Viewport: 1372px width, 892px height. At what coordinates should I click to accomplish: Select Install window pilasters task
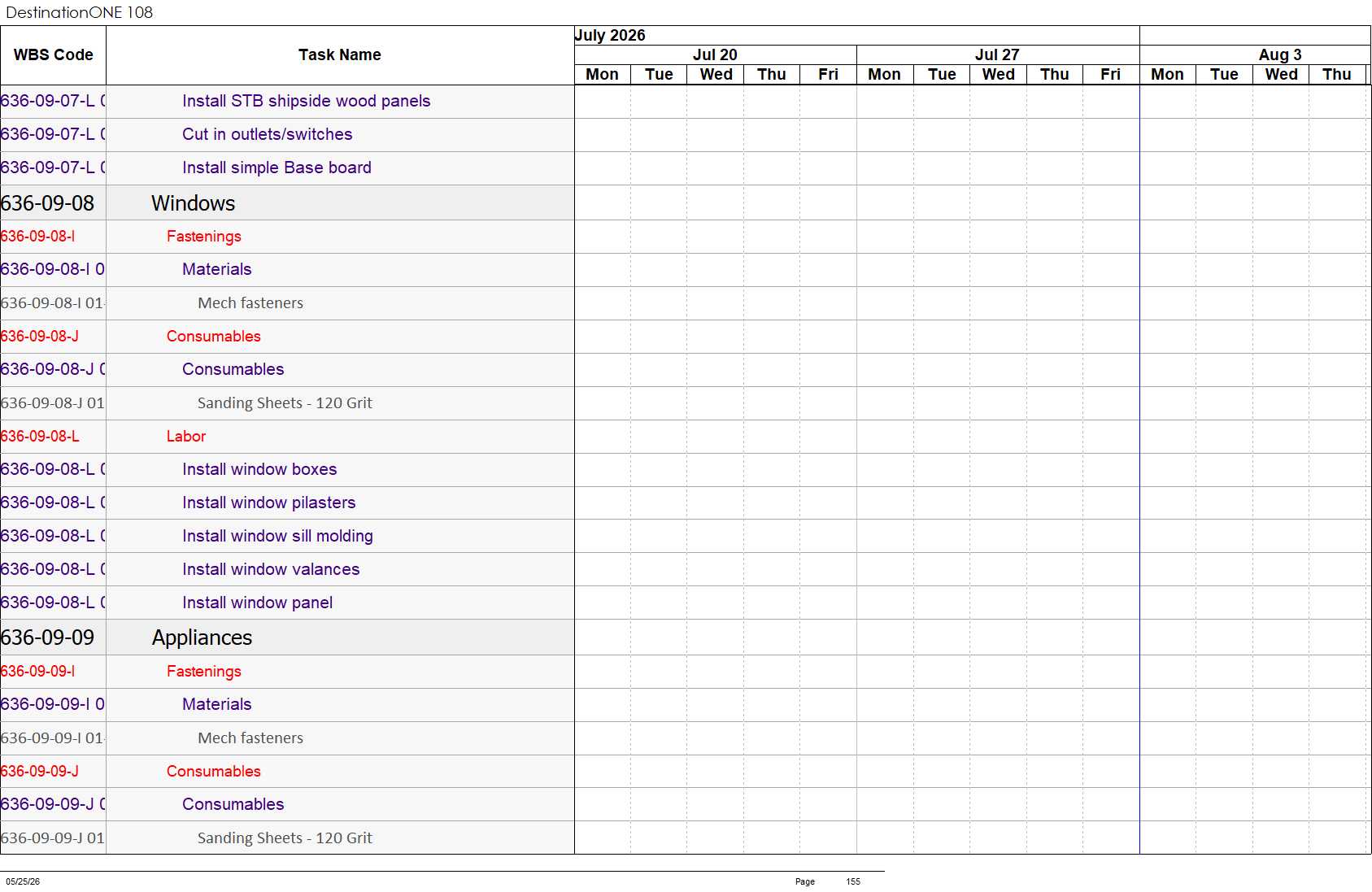click(x=268, y=503)
